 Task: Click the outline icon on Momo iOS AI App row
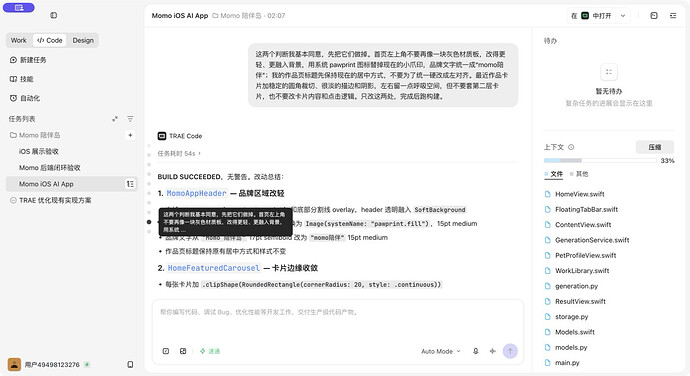(x=130, y=184)
